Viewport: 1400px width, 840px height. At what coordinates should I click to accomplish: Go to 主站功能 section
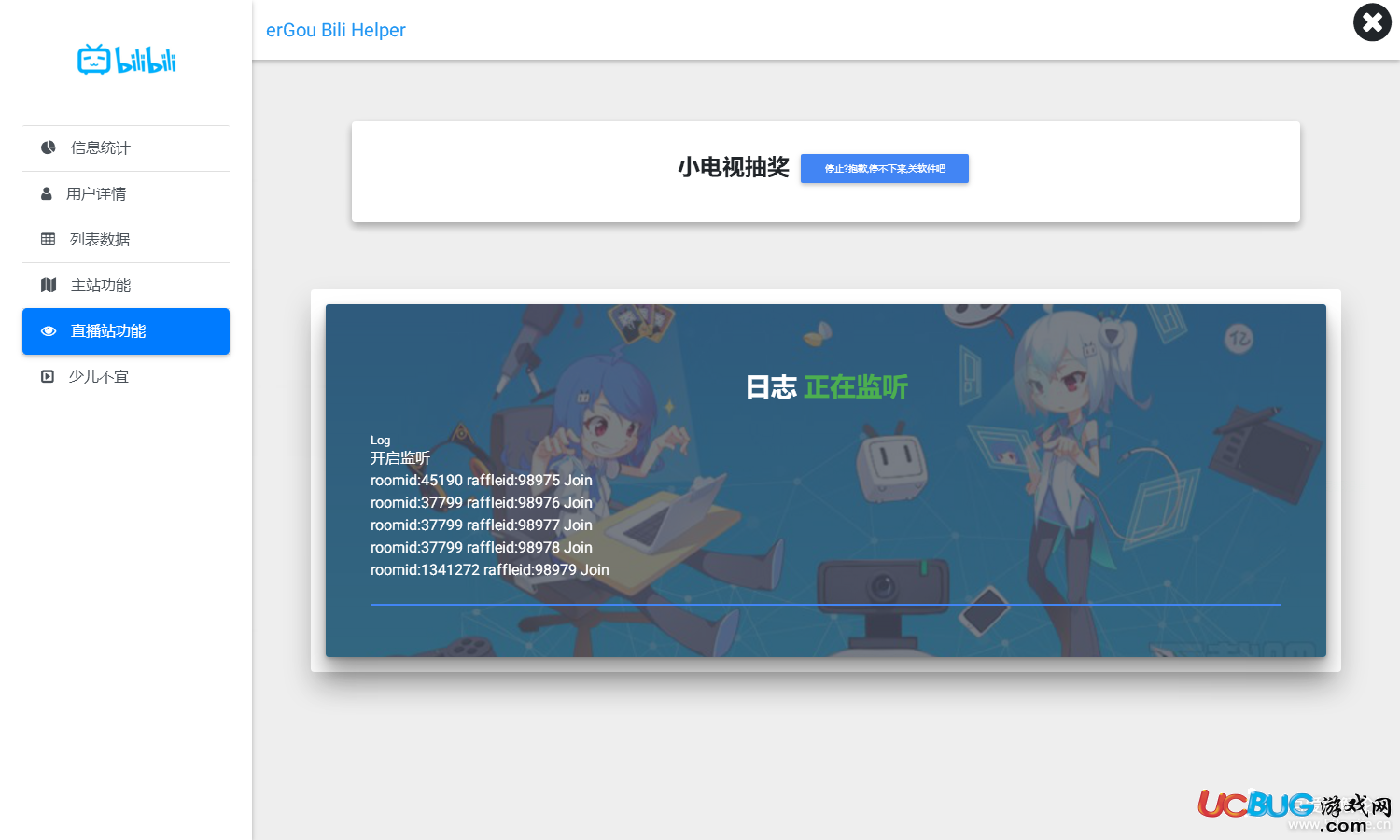tap(126, 286)
